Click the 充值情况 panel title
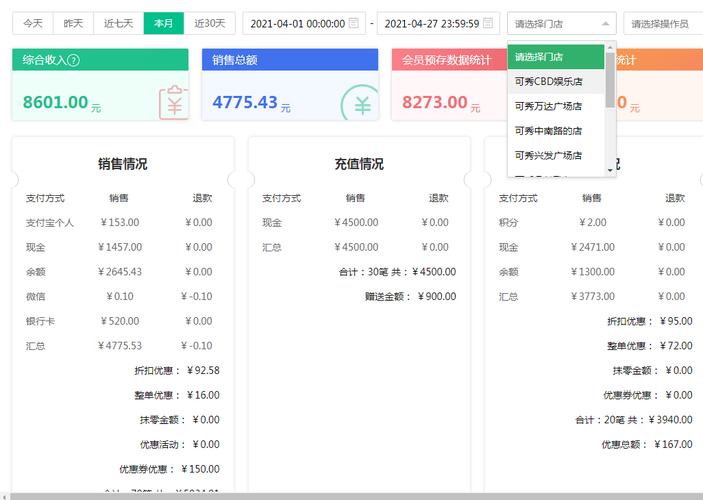The image size is (703, 500). tap(359, 164)
